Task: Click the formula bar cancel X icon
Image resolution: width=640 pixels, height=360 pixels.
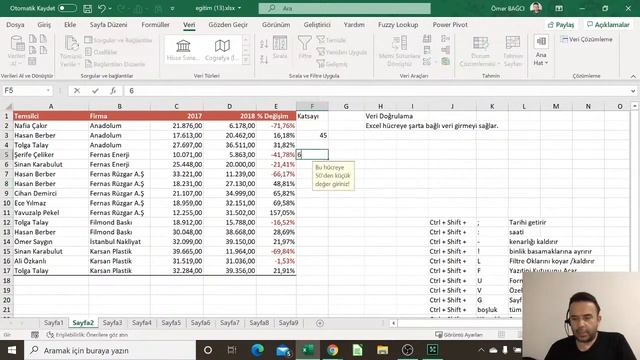Action: (77, 91)
